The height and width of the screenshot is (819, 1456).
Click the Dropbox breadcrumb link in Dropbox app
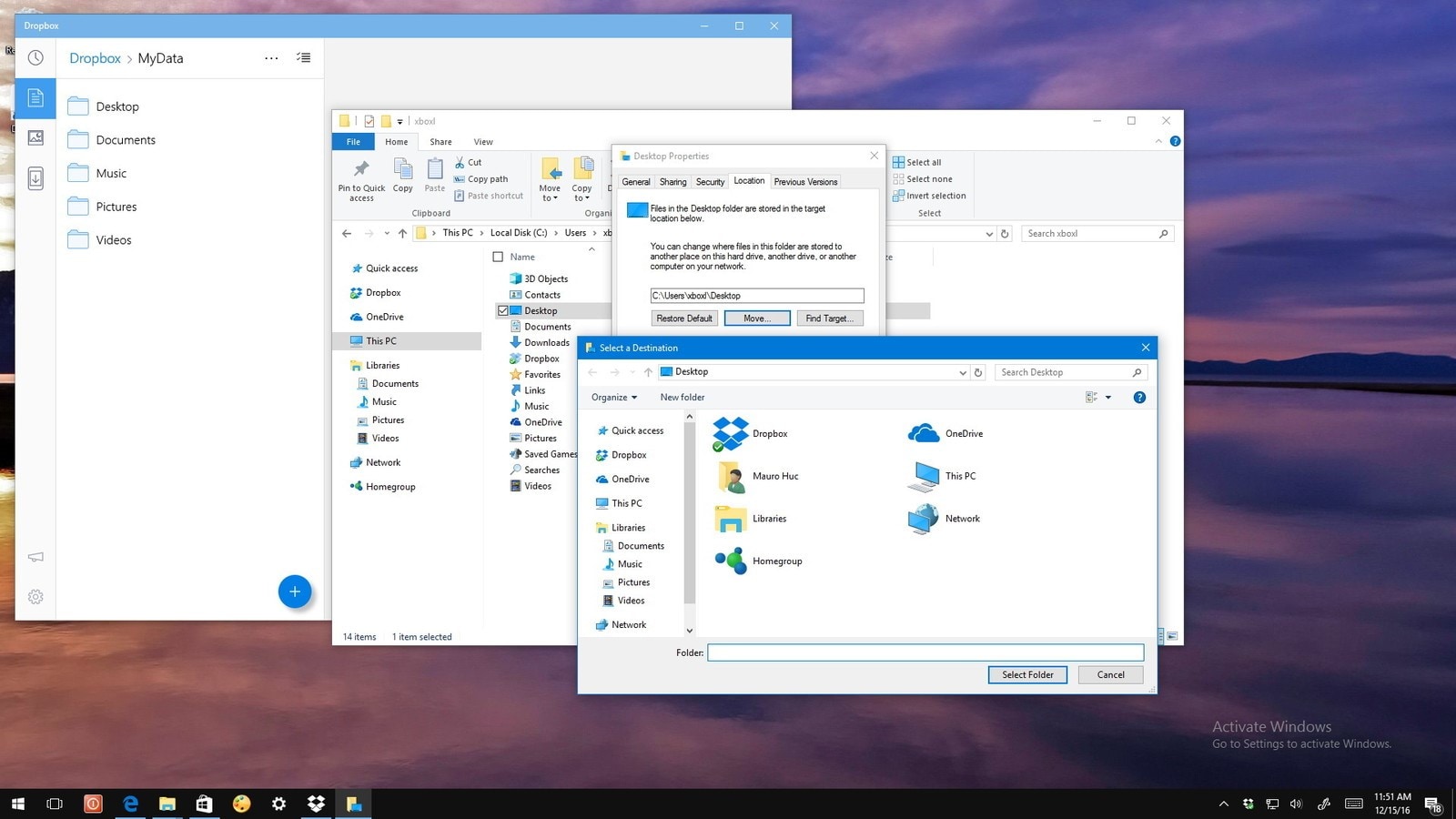(95, 58)
